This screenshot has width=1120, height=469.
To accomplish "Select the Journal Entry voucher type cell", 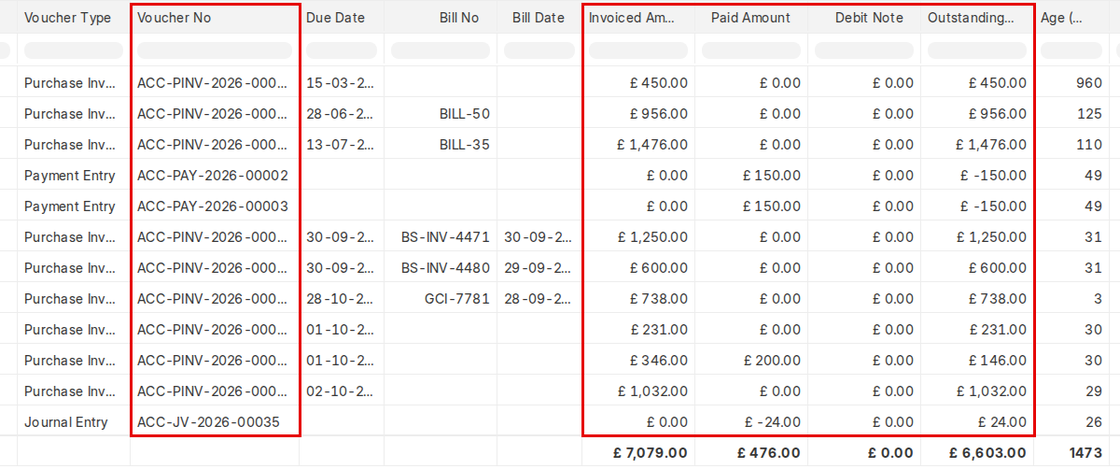I will tap(74, 422).
